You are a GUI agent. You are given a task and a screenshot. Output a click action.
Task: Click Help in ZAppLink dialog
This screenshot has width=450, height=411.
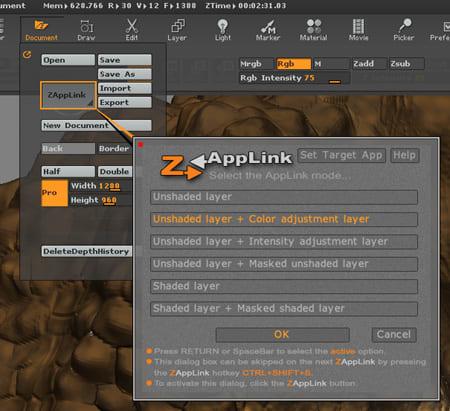pos(405,155)
